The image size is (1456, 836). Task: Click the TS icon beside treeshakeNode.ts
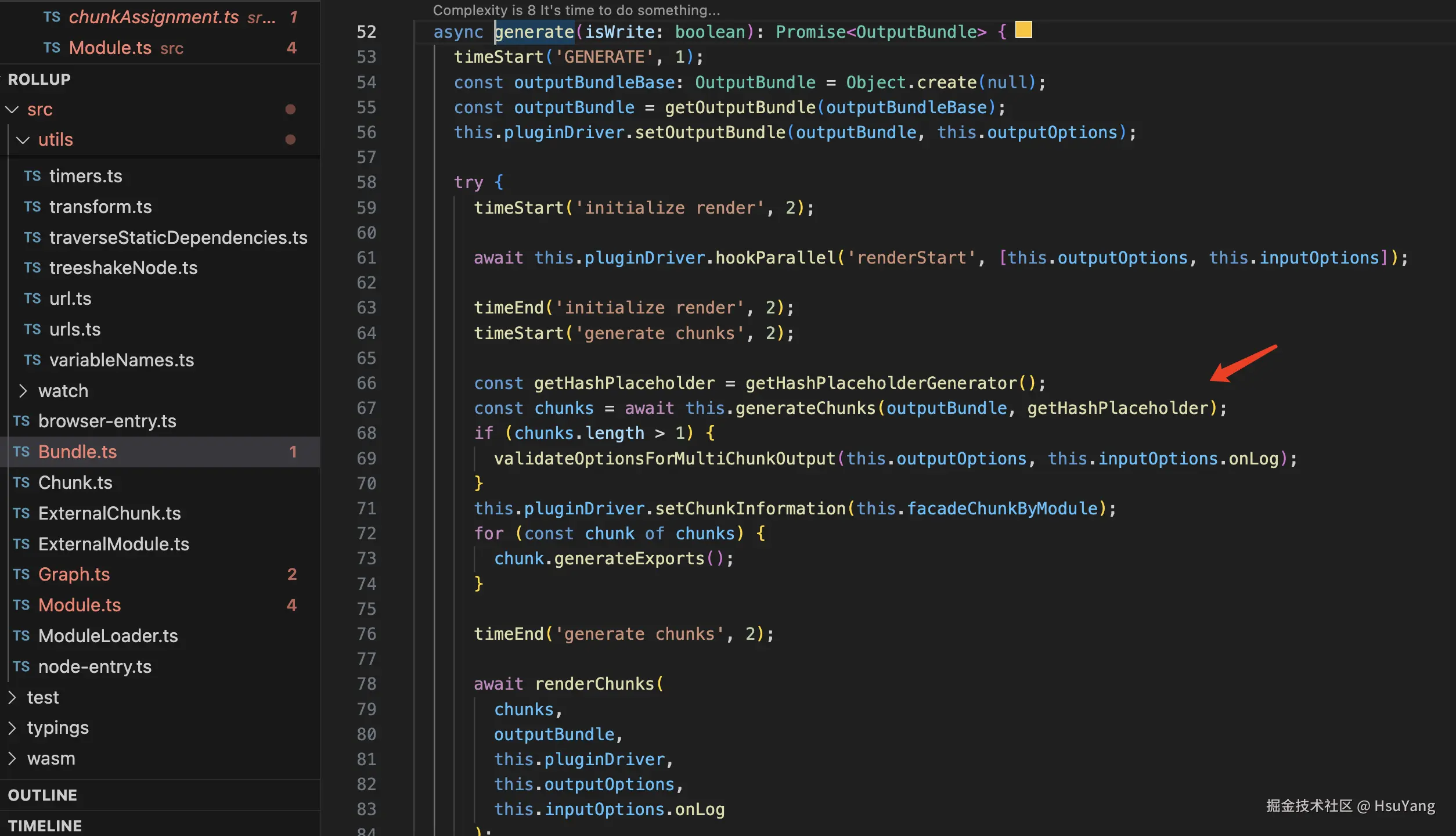[x=33, y=268]
